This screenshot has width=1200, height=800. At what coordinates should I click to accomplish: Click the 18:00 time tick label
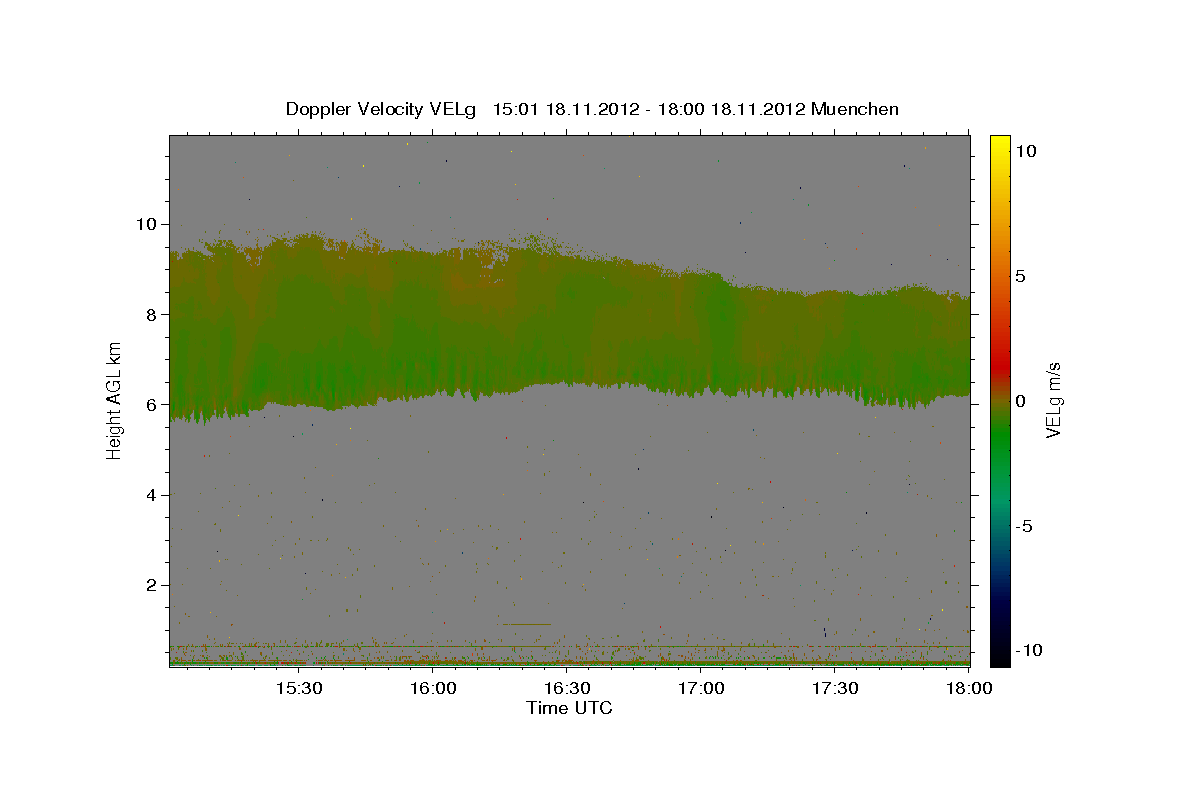click(969, 689)
